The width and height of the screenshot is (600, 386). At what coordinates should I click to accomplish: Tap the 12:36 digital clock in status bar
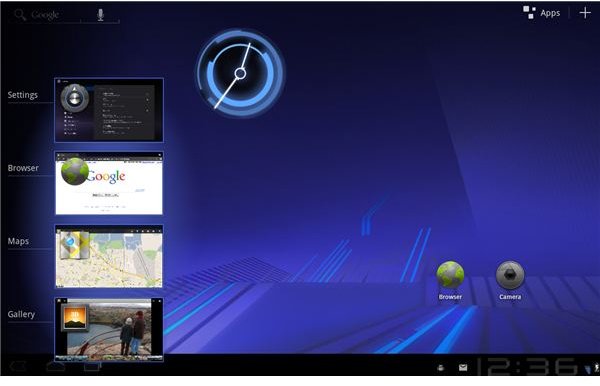click(527, 366)
